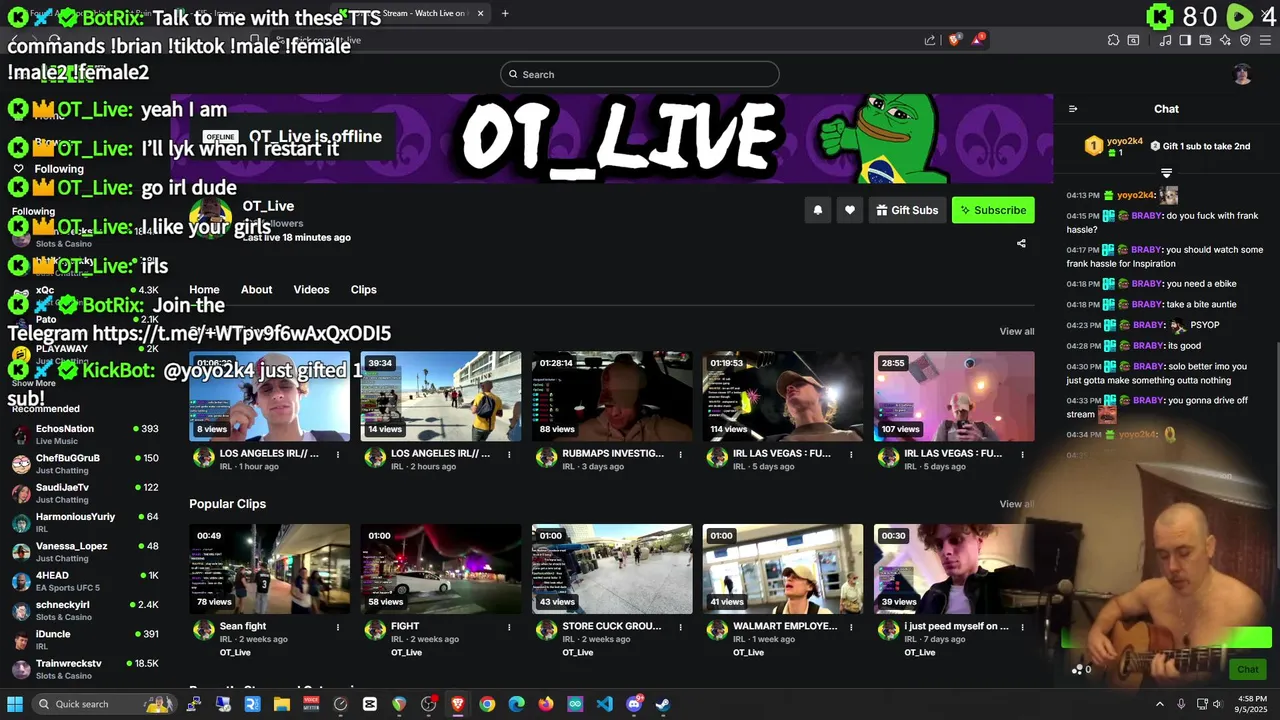1280x720 pixels.
Task: Open CapCut from the taskbar
Action: pos(370,704)
